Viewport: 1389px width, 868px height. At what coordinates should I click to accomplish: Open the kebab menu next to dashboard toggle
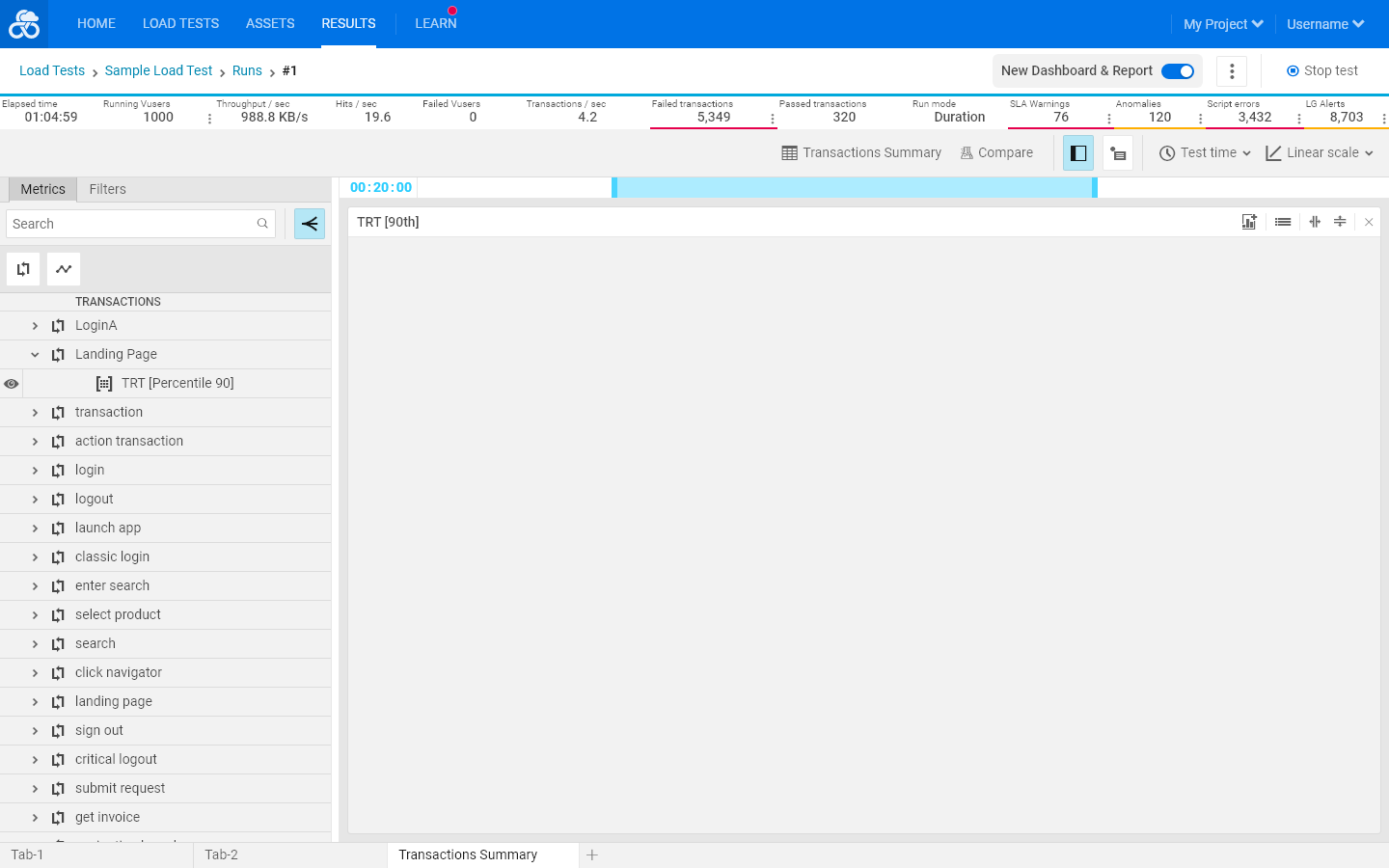point(1232,71)
